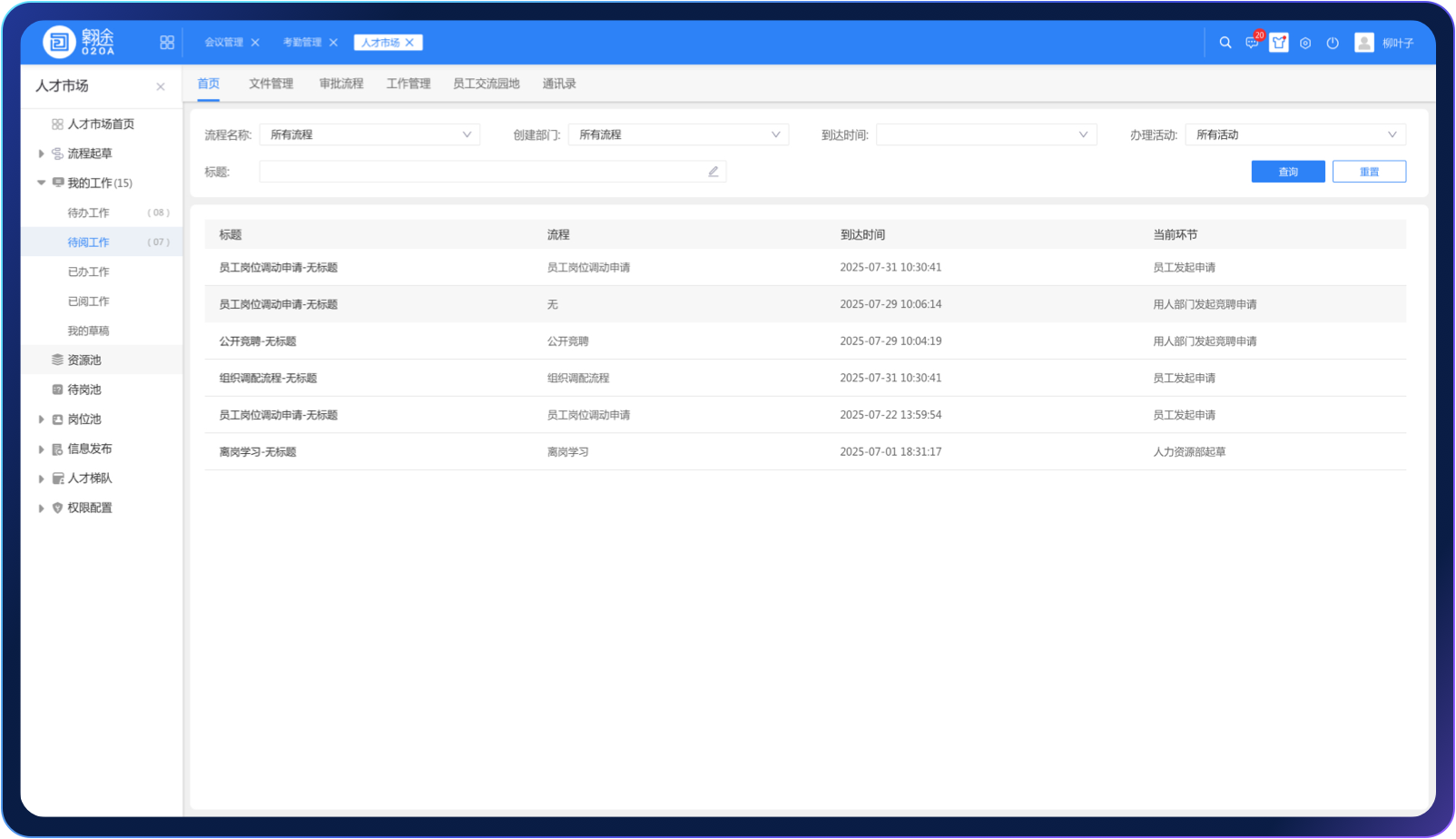Click the search magnifier icon
This screenshot has height=839, width=1456.
[x=1225, y=43]
